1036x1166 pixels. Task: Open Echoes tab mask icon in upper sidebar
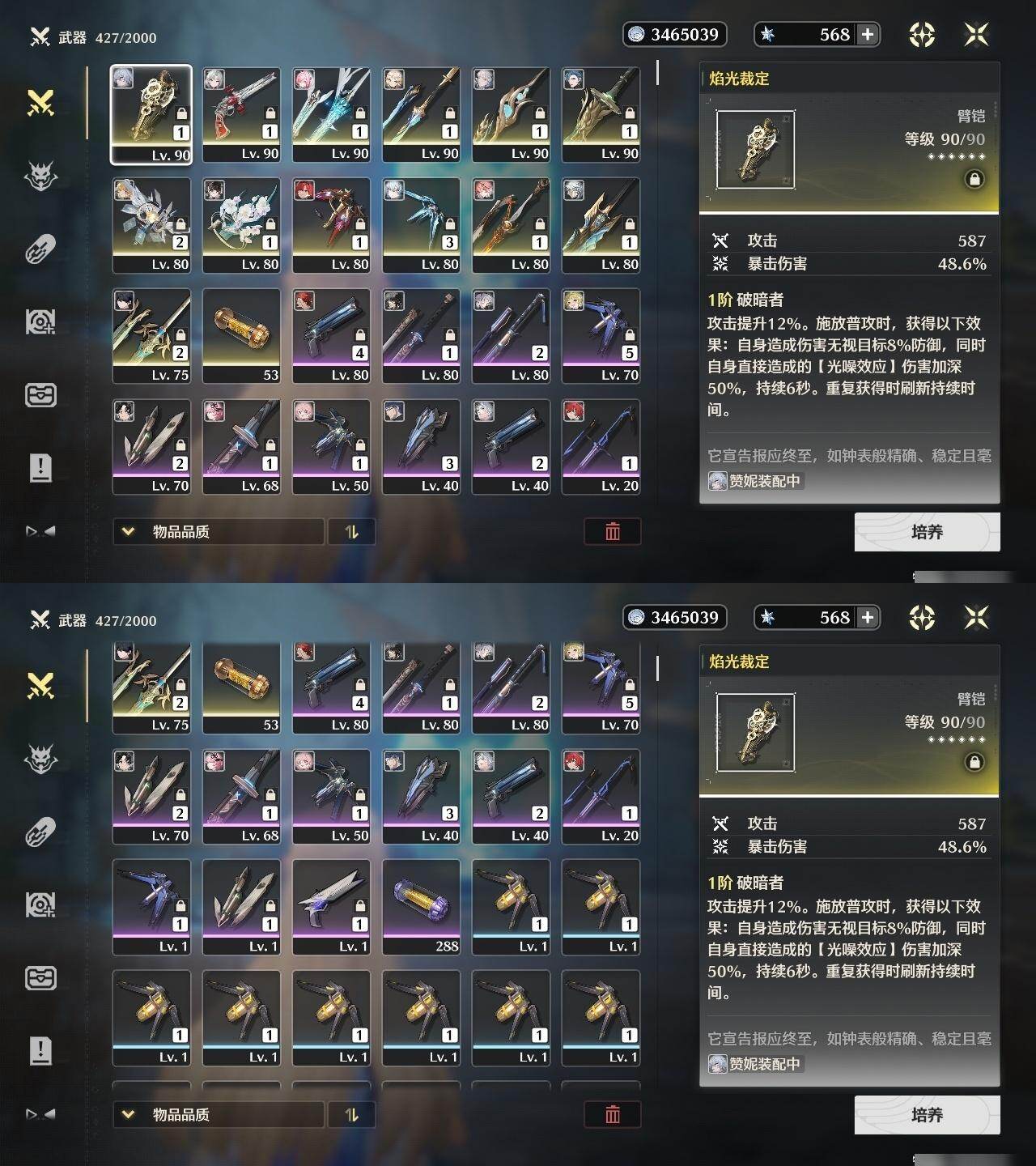pos(40,176)
